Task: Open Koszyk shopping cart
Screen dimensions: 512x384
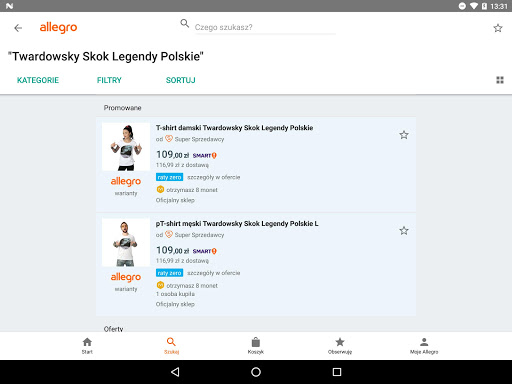Action: pos(256,346)
